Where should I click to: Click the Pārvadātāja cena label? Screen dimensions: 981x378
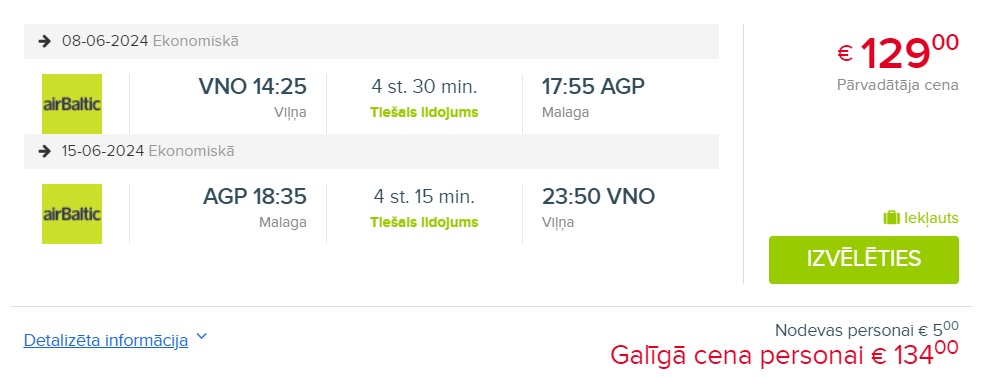897,85
